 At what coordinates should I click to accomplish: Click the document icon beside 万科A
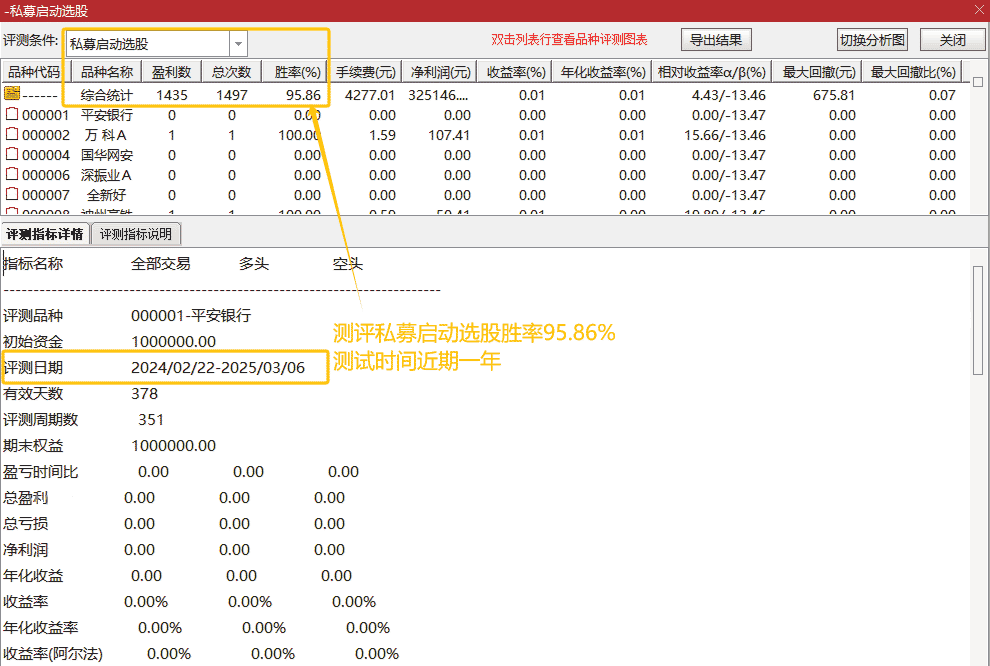(x=10, y=135)
